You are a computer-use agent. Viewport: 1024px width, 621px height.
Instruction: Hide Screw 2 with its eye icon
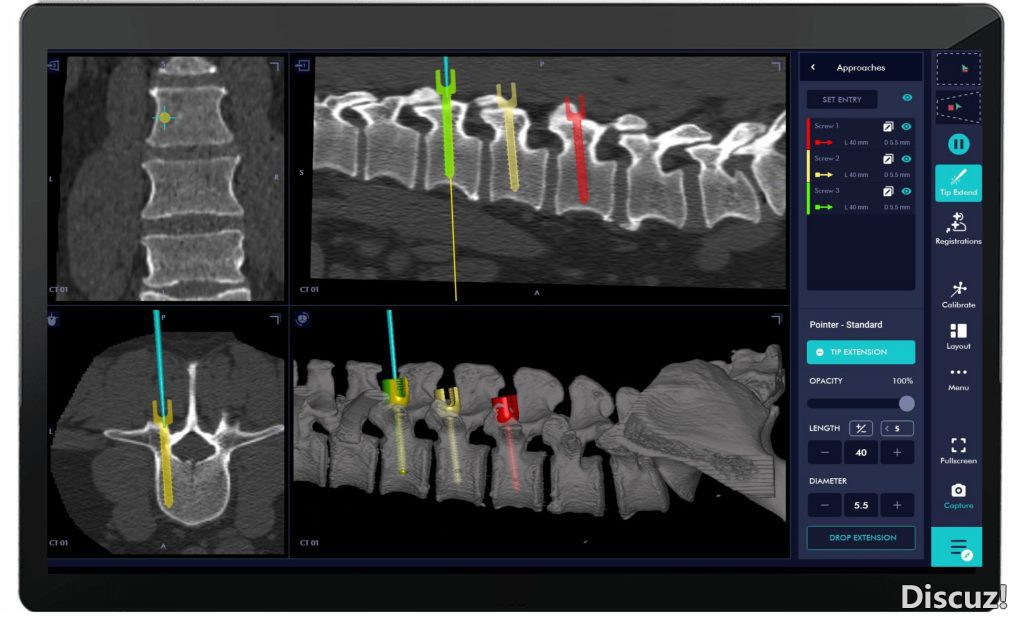(906, 159)
